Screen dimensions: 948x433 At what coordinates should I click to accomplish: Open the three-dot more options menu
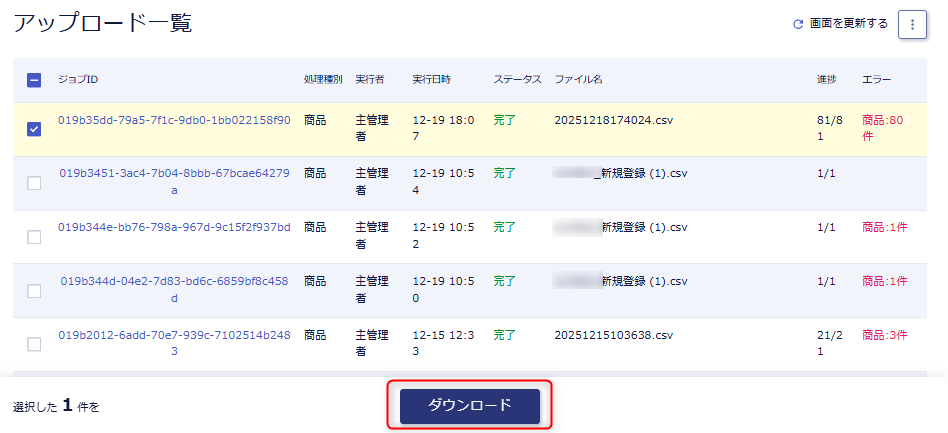[x=912, y=25]
